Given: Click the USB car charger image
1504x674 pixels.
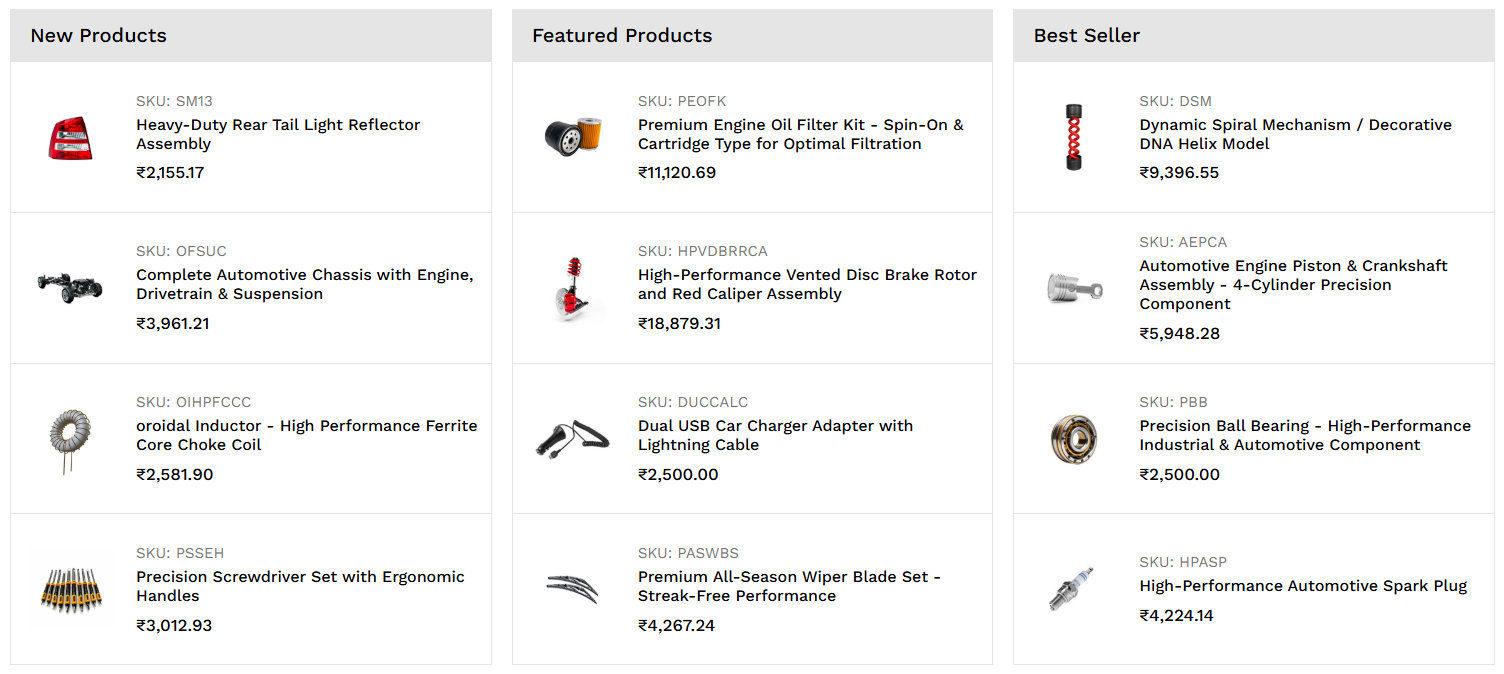Looking at the screenshot, I should point(573,439).
